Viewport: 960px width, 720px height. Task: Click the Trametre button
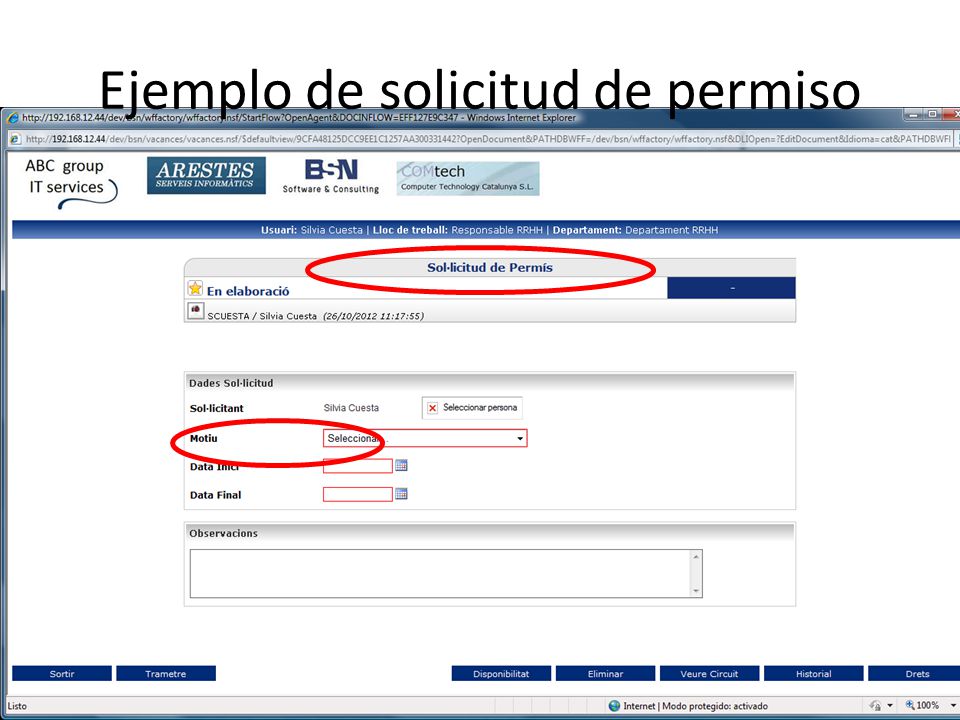[166, 673]
